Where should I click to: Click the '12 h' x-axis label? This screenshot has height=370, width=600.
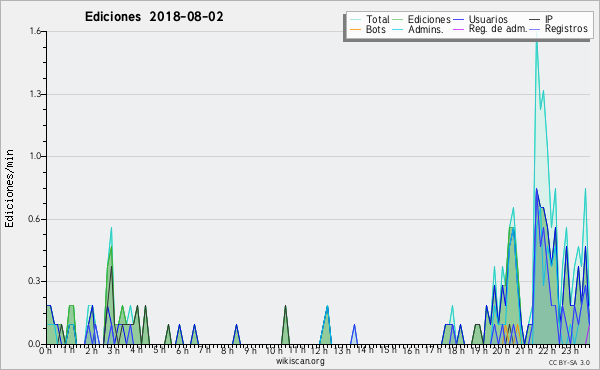tap(319, 351)
